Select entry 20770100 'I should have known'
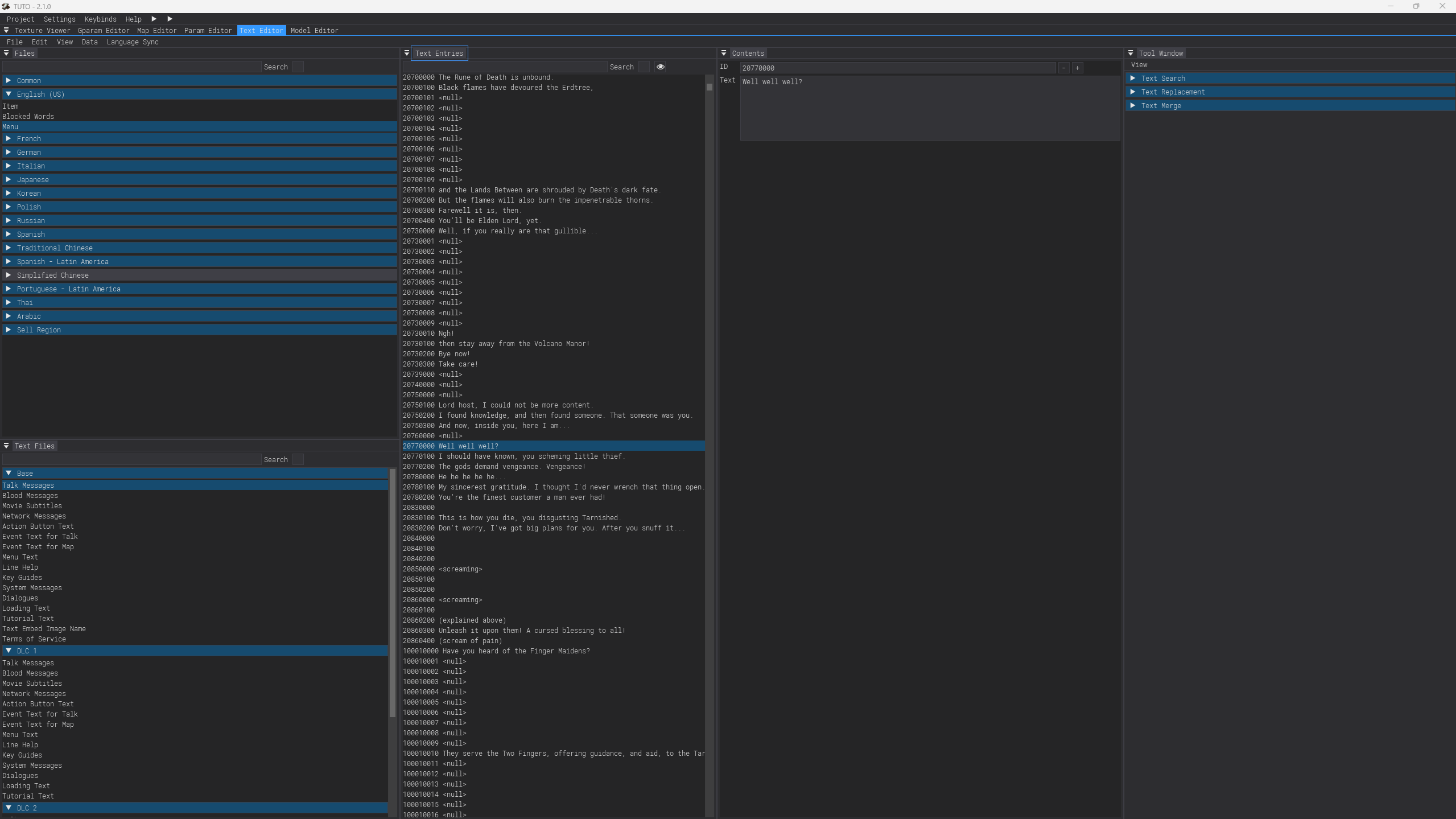Screen dimensions: 1456x819 [x=553, y=456]
